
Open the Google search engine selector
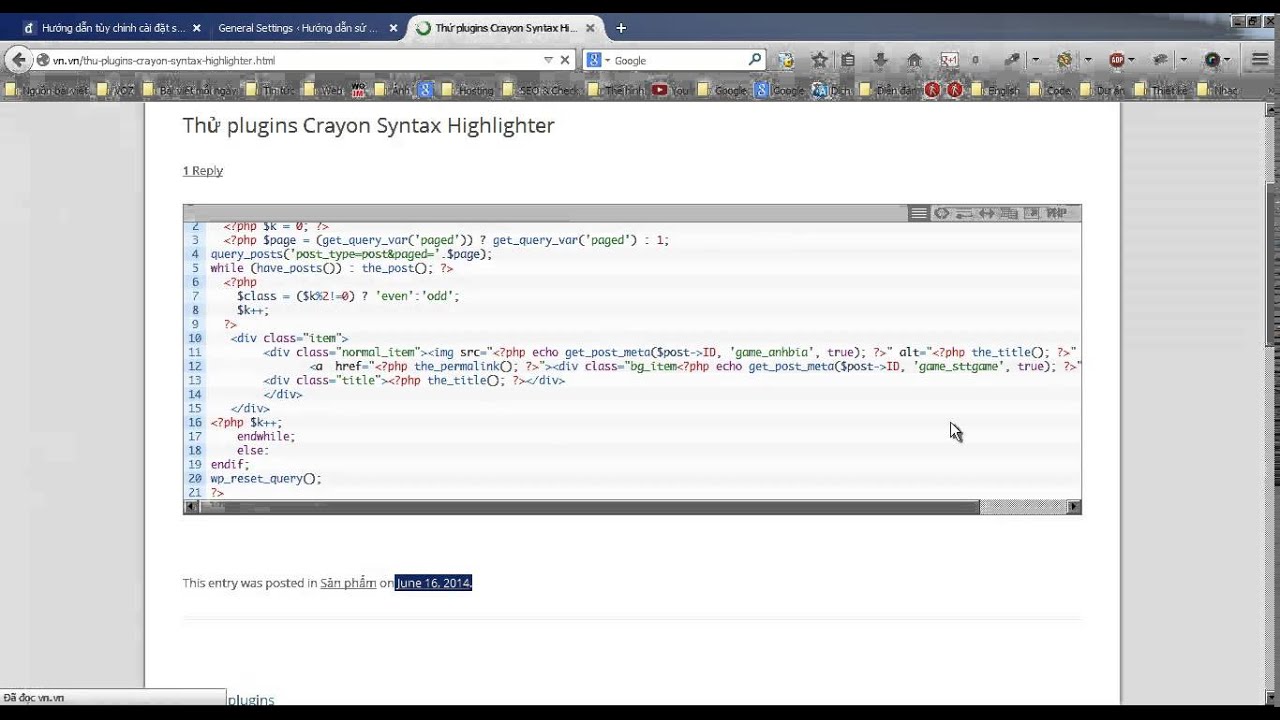pyautogui.click(x=597, y=60)
